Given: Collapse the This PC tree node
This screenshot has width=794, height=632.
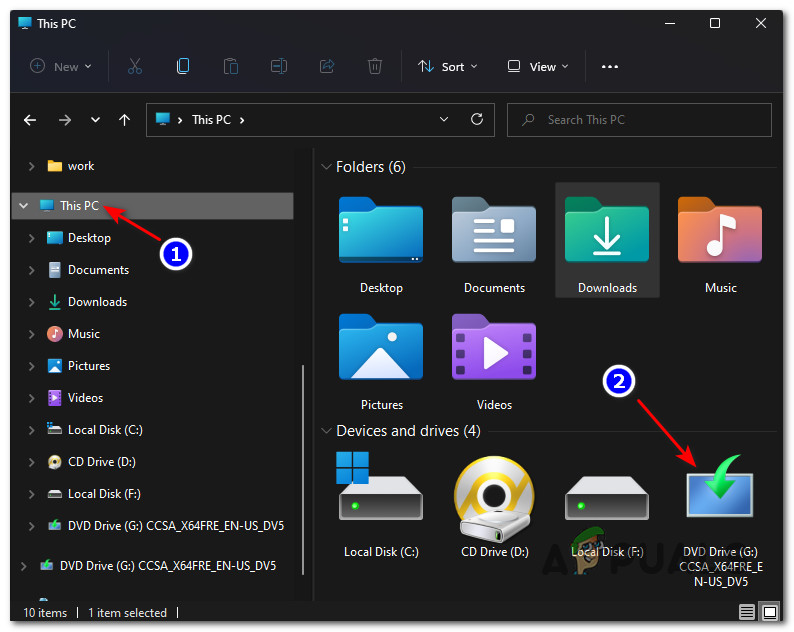Looking at the screenshot, I should [24, 206].
